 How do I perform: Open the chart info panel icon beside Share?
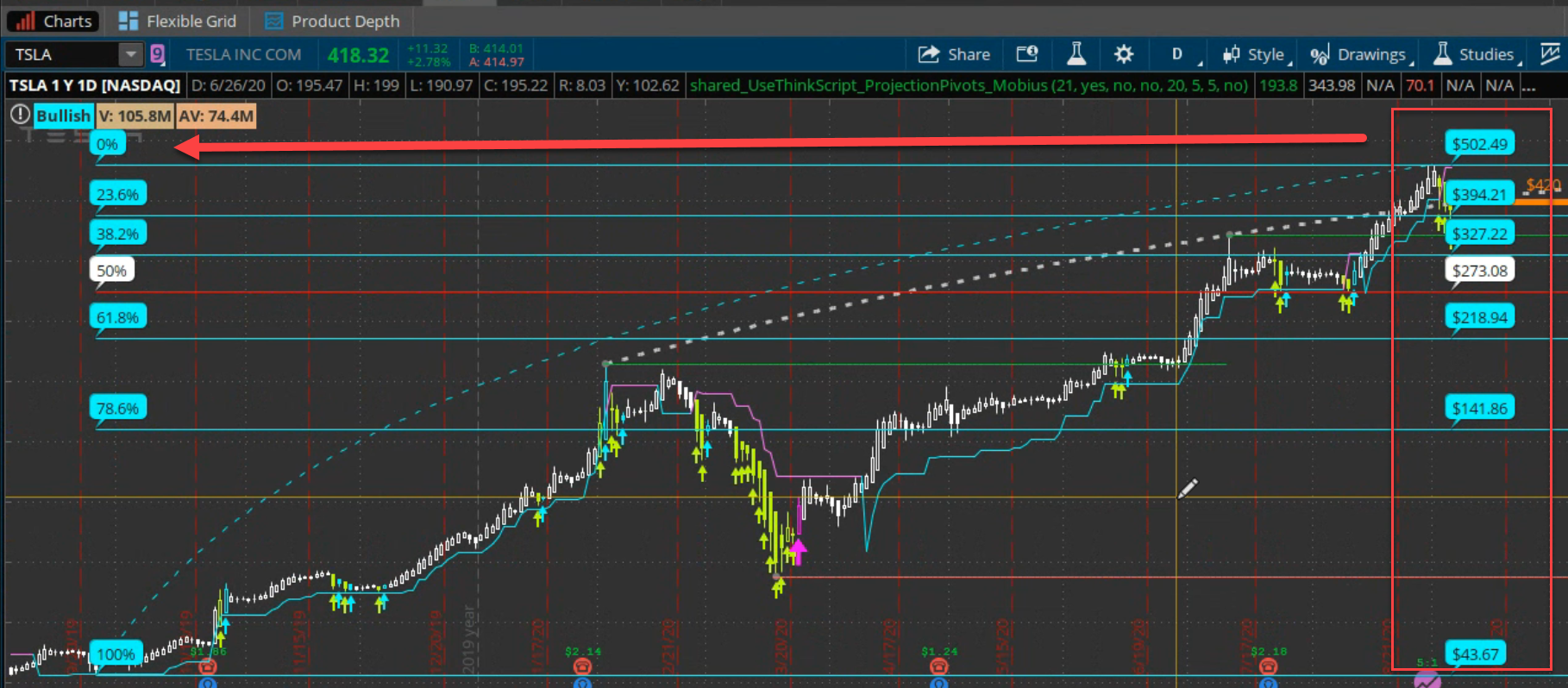tap(1026, 54)
